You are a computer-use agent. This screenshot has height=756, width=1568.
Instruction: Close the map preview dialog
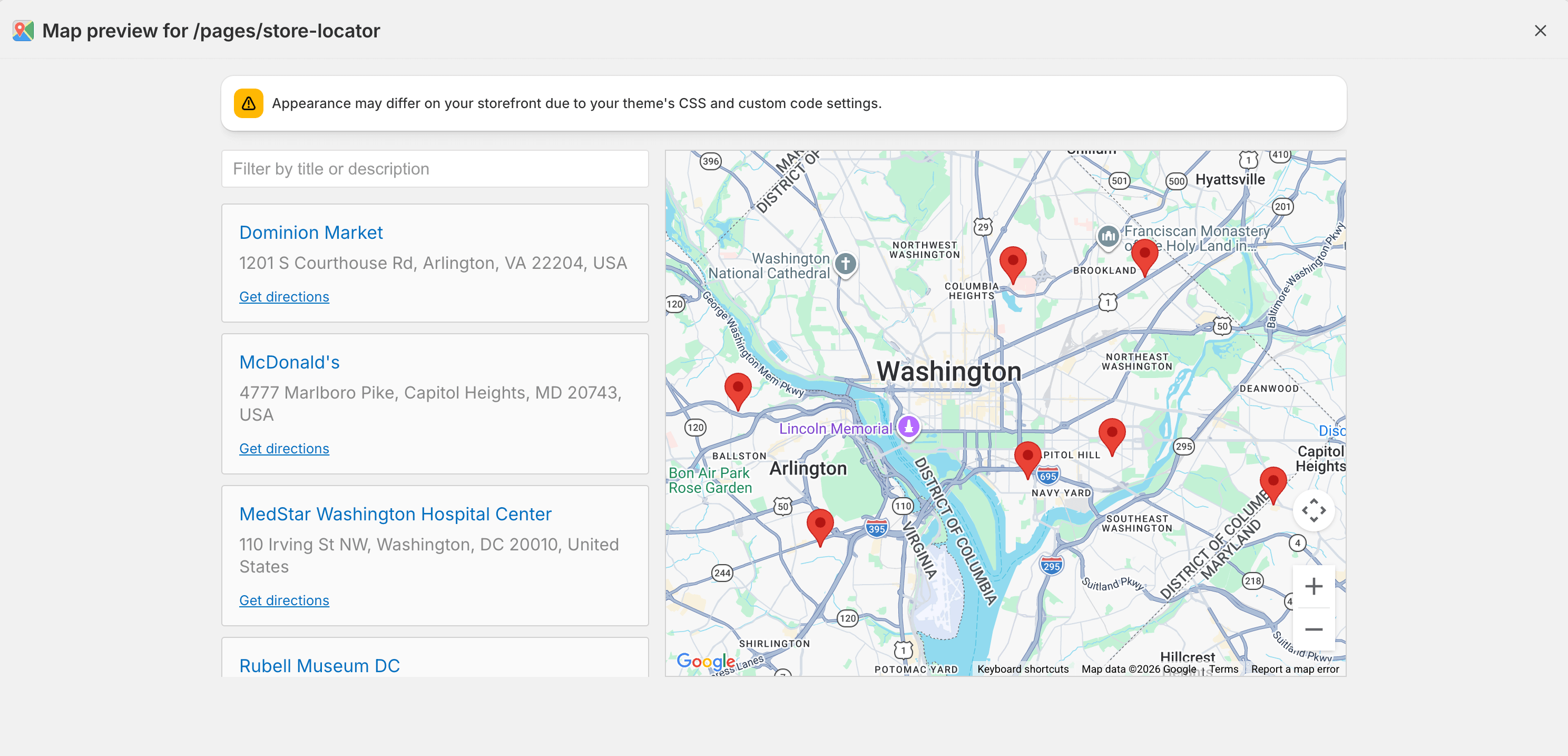pyautogui.click(x=1540, y=30)
